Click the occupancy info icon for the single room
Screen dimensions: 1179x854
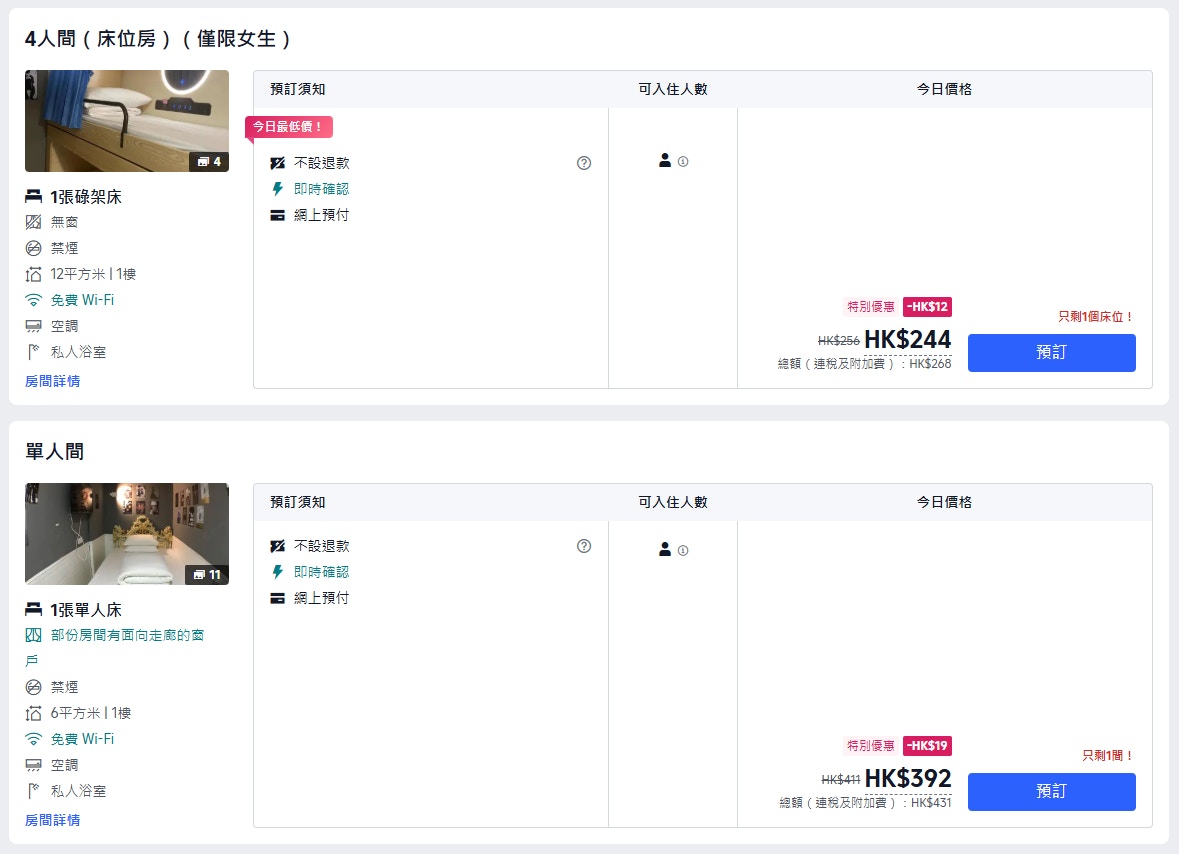(x=683, y=550)
